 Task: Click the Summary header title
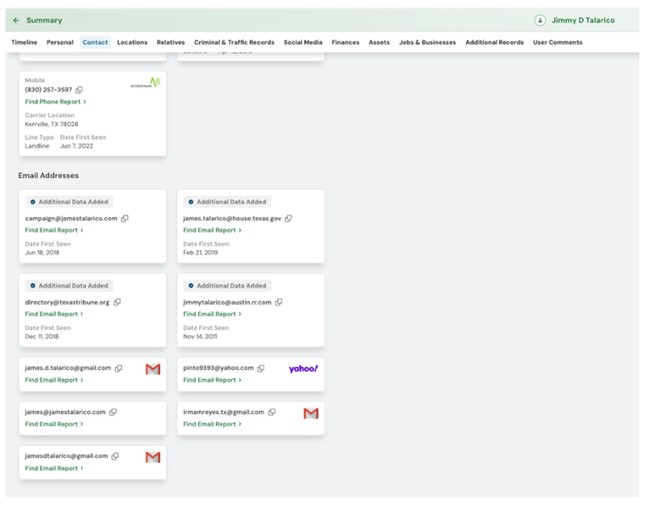[x=44, y=20]
